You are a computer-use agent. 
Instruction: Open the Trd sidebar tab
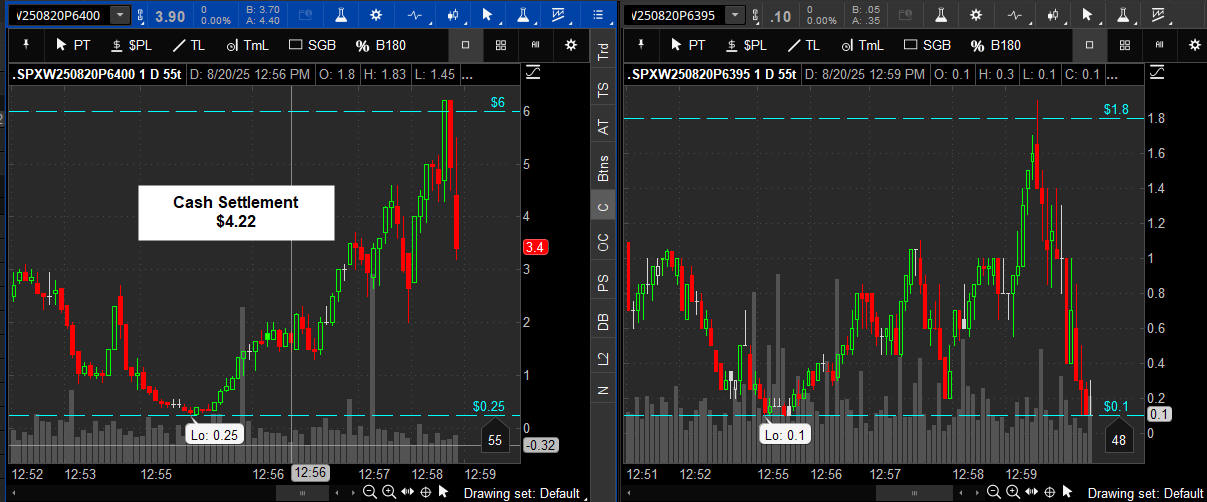point(602,53)
